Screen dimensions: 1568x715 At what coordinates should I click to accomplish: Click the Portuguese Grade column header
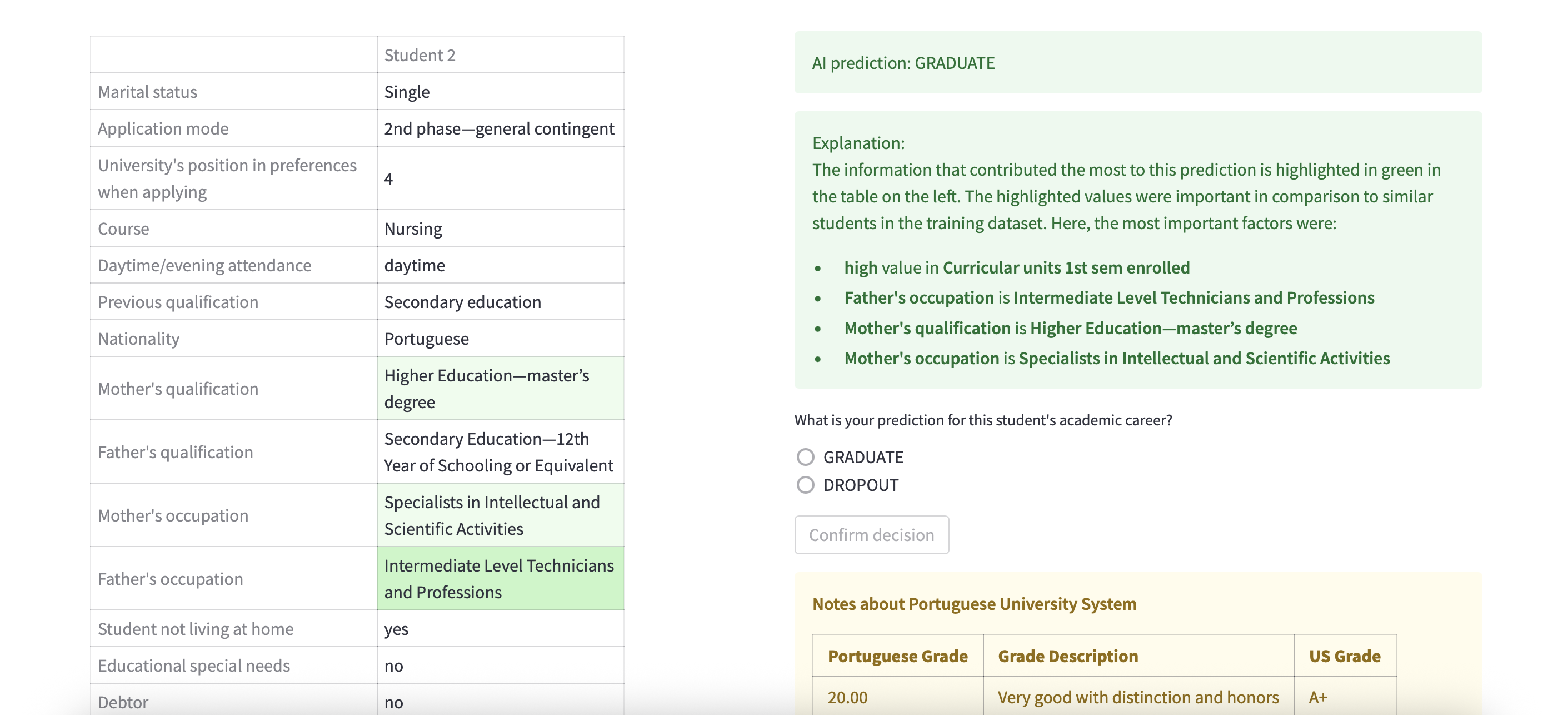tap(897, 656)
